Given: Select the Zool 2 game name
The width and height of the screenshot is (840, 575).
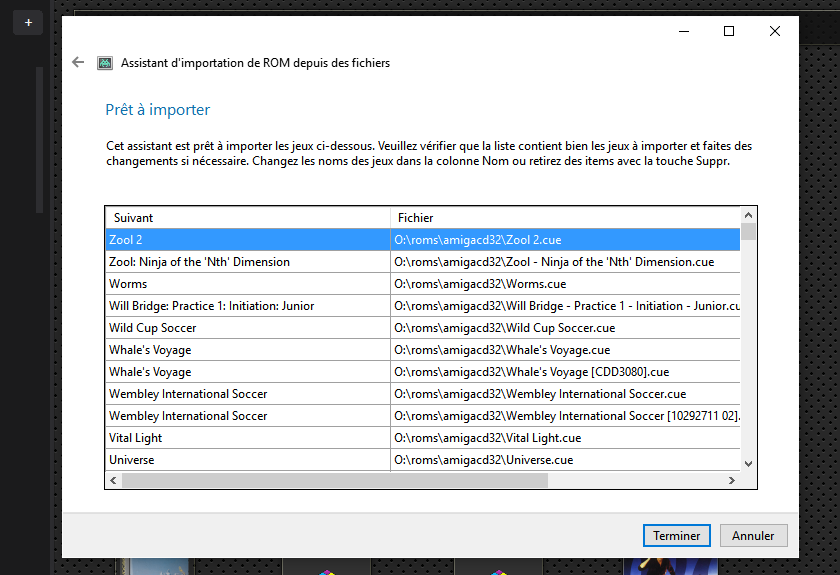Looking at the screenshot, I should tap(248, 240).
